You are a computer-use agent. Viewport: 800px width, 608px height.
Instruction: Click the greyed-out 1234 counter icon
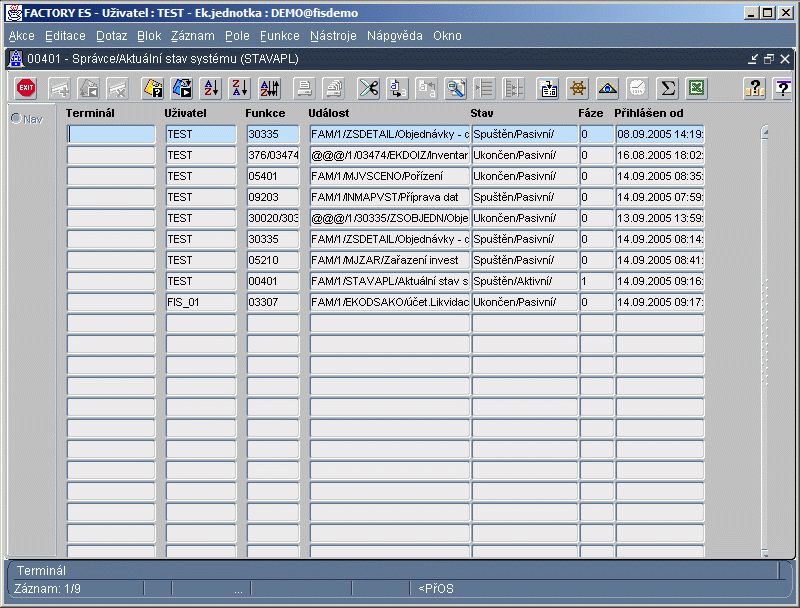pos(637,88)
